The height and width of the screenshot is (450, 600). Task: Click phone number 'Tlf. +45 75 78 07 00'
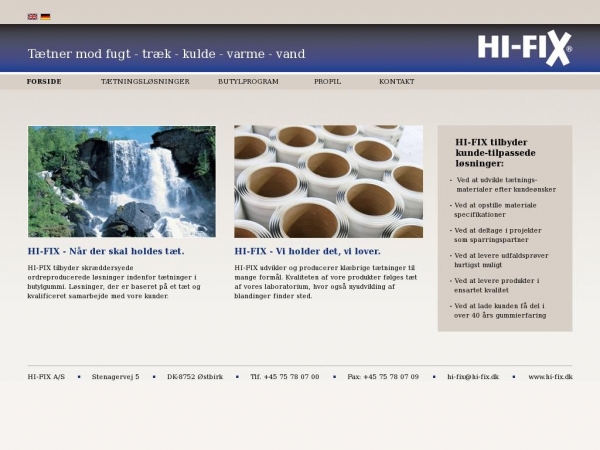point(285,377)
